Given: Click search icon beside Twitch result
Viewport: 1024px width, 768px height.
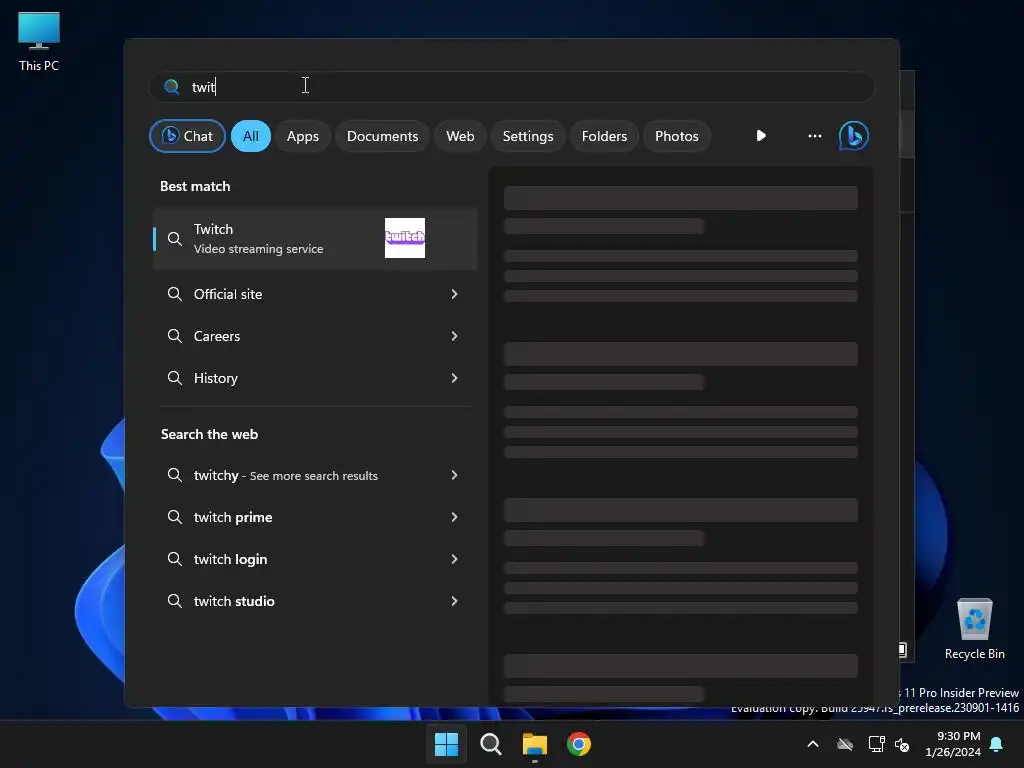Looking at the screenshot, I should [x=174, y=238].
